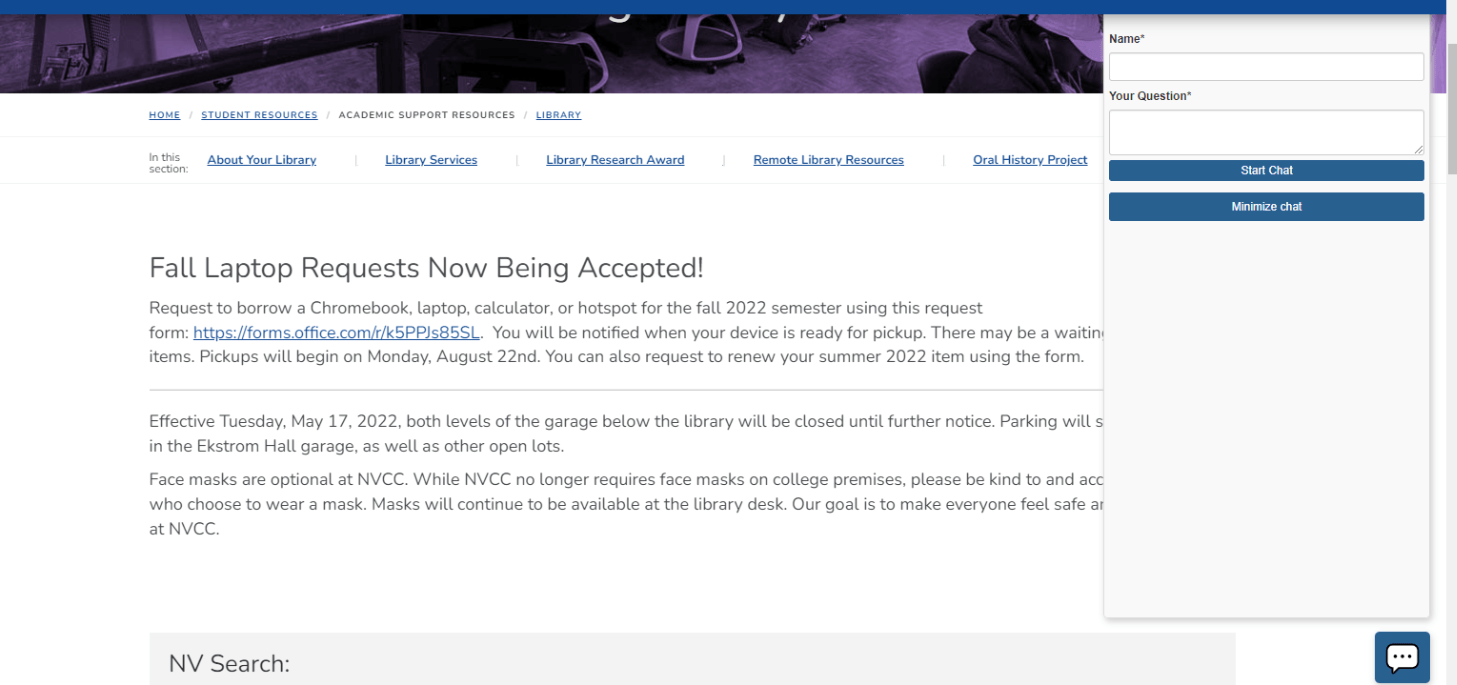Open the Home breadcrumb link

165,115
